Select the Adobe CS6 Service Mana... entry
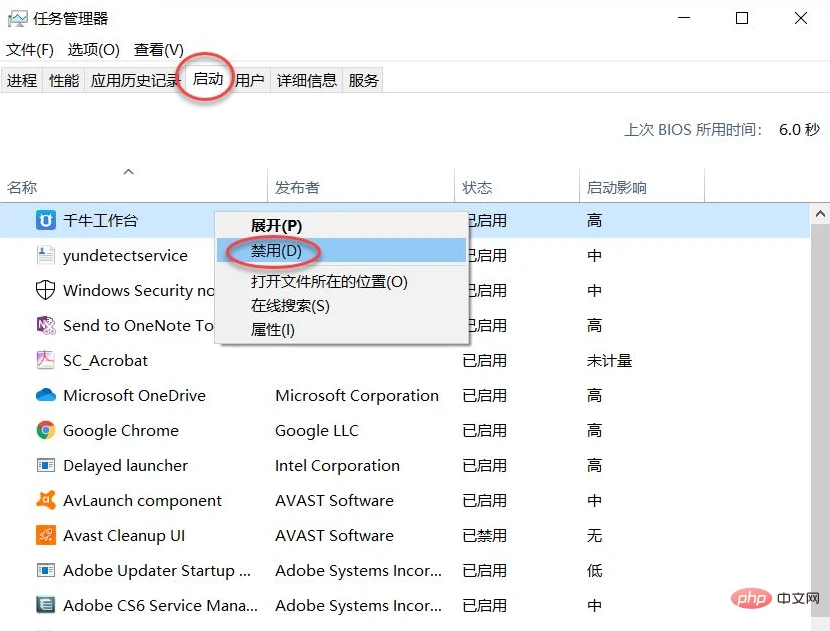Image resolution: width=830 pixels, height=631 pixels. point(160,605)
